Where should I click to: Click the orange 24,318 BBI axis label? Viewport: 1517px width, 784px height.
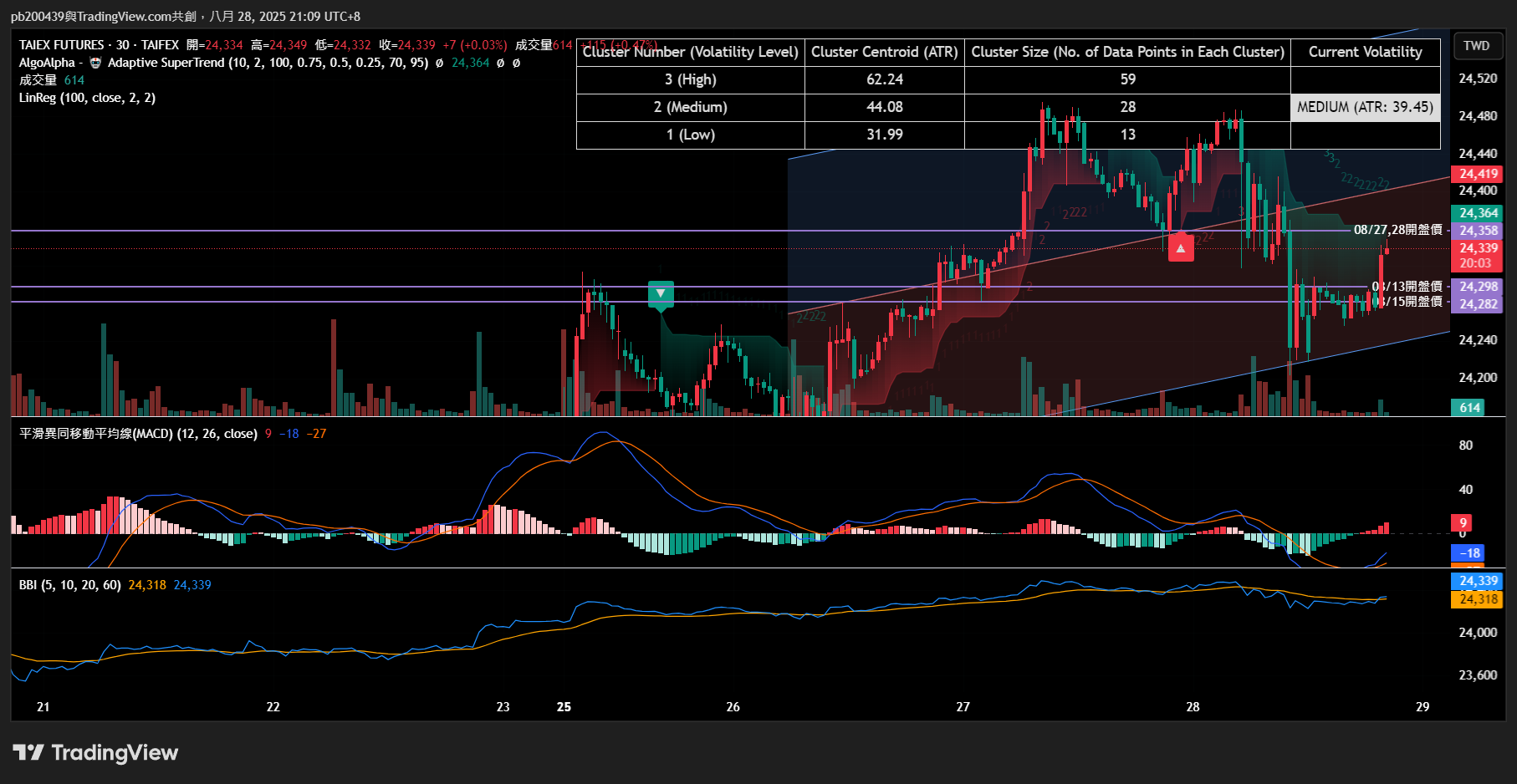pos(1477,599)
